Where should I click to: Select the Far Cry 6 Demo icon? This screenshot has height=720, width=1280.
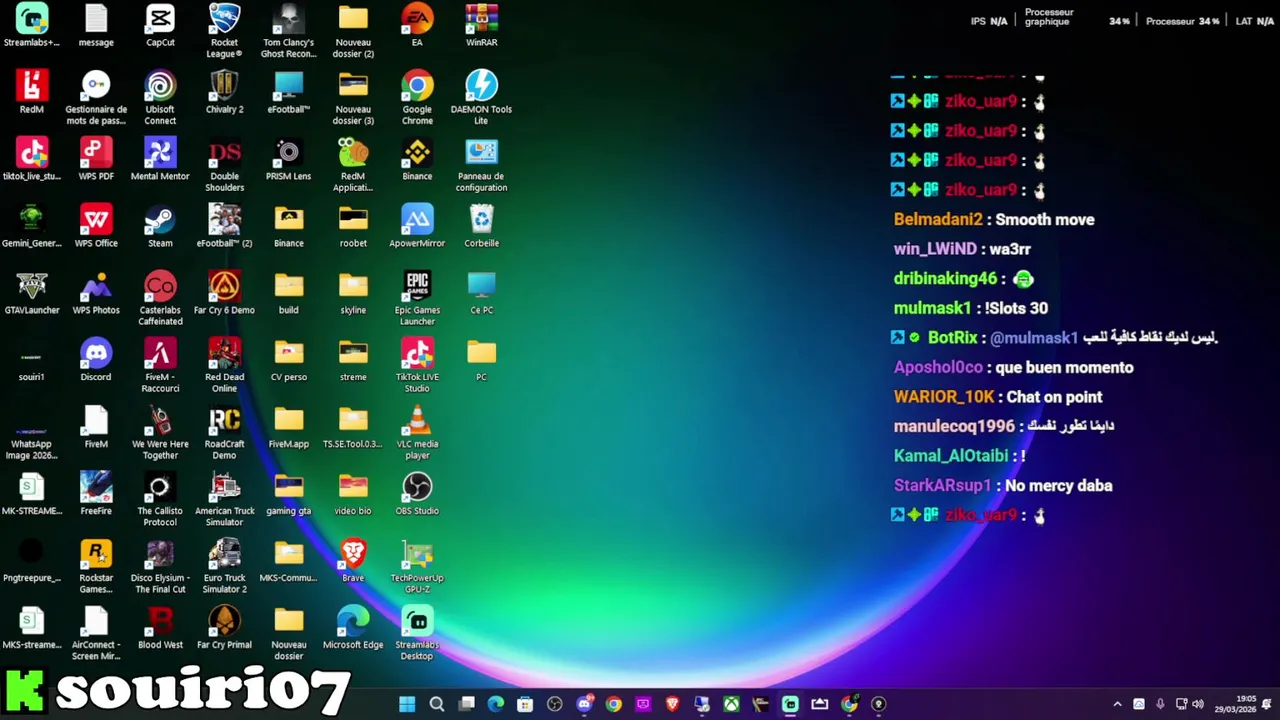point(224,293)
